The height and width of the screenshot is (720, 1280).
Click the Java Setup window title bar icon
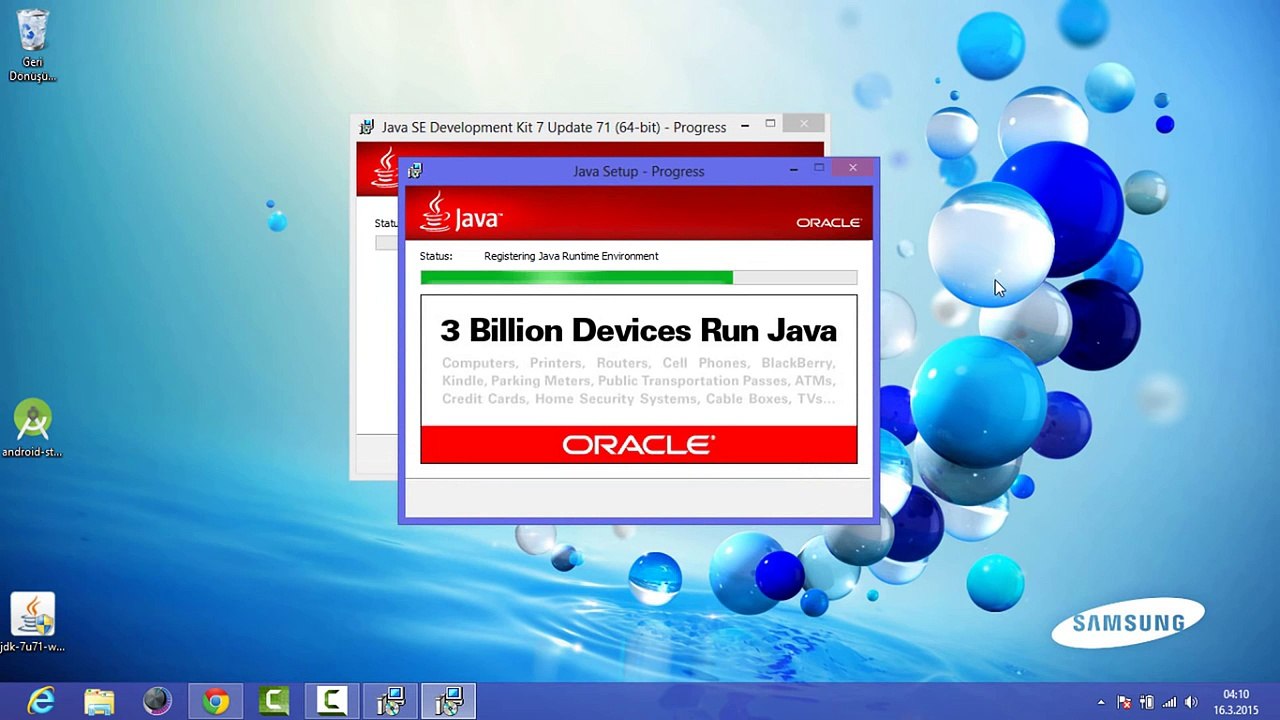(415, 171)
